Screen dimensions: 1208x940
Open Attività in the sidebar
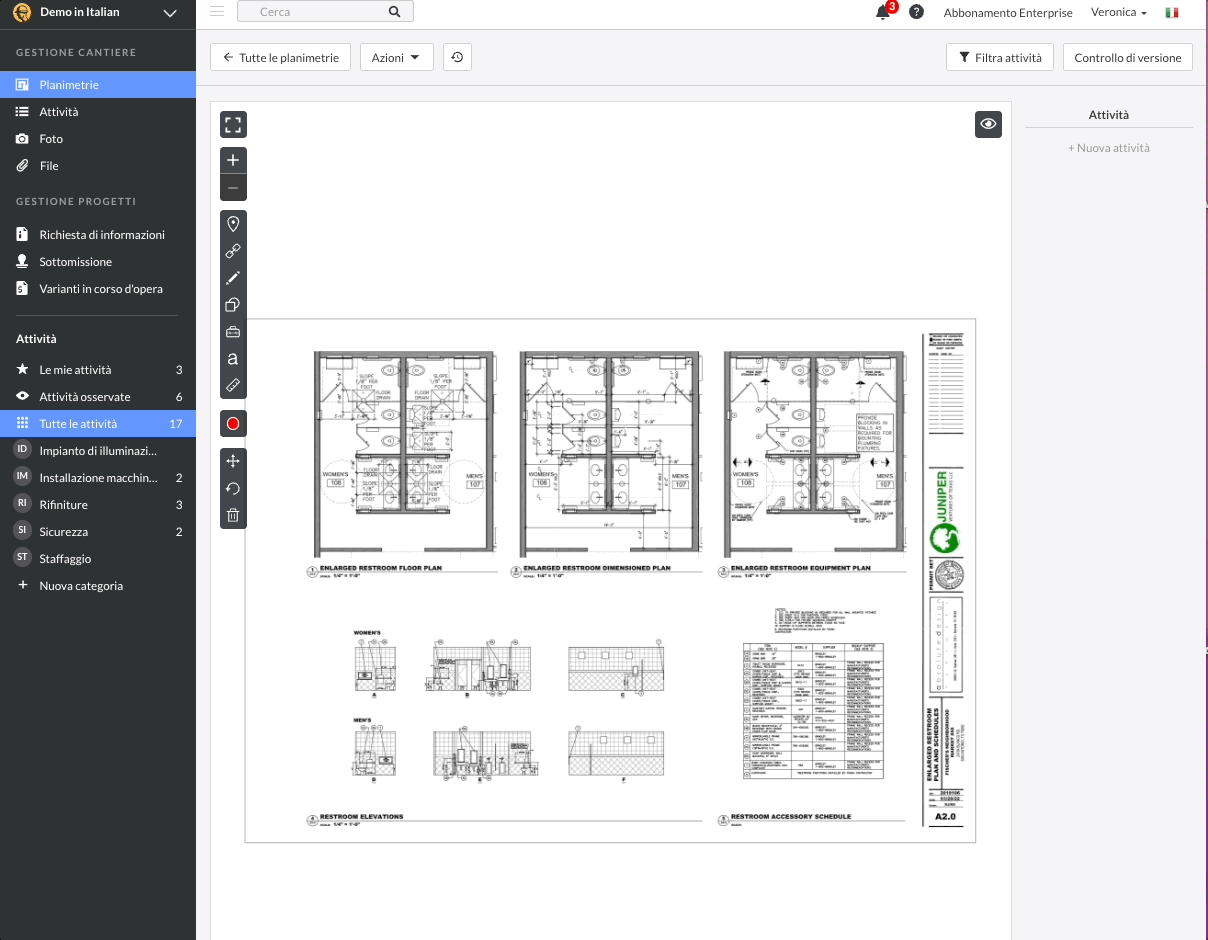click(x=58, y=112)
